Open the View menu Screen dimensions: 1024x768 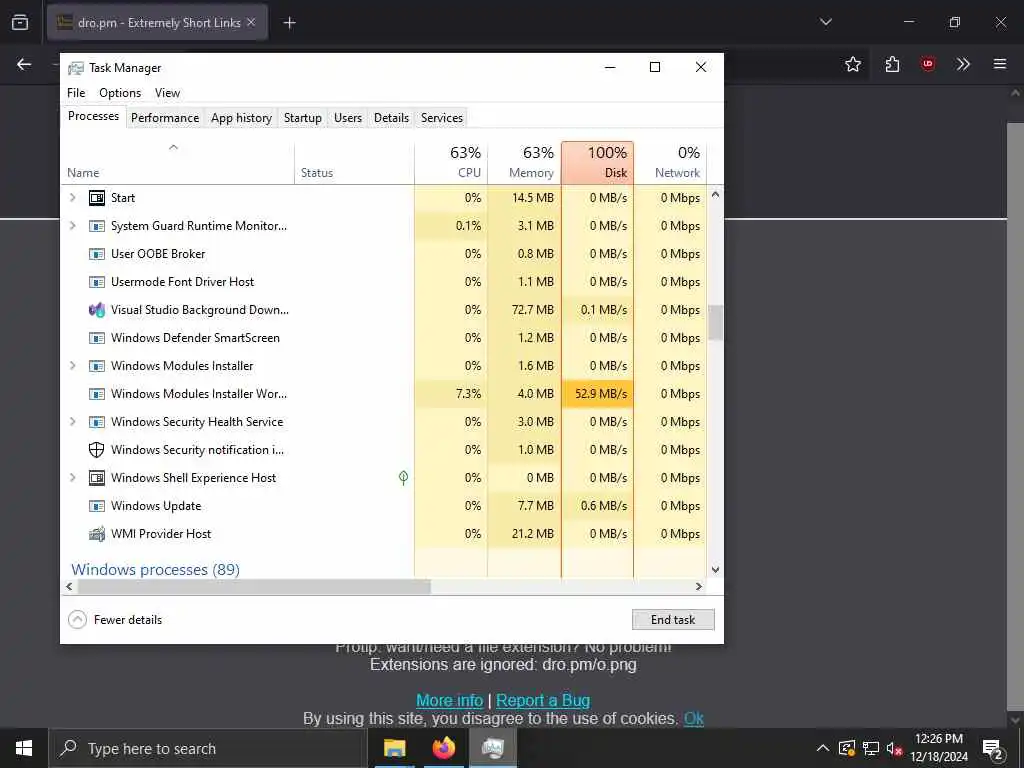(167, 93)
